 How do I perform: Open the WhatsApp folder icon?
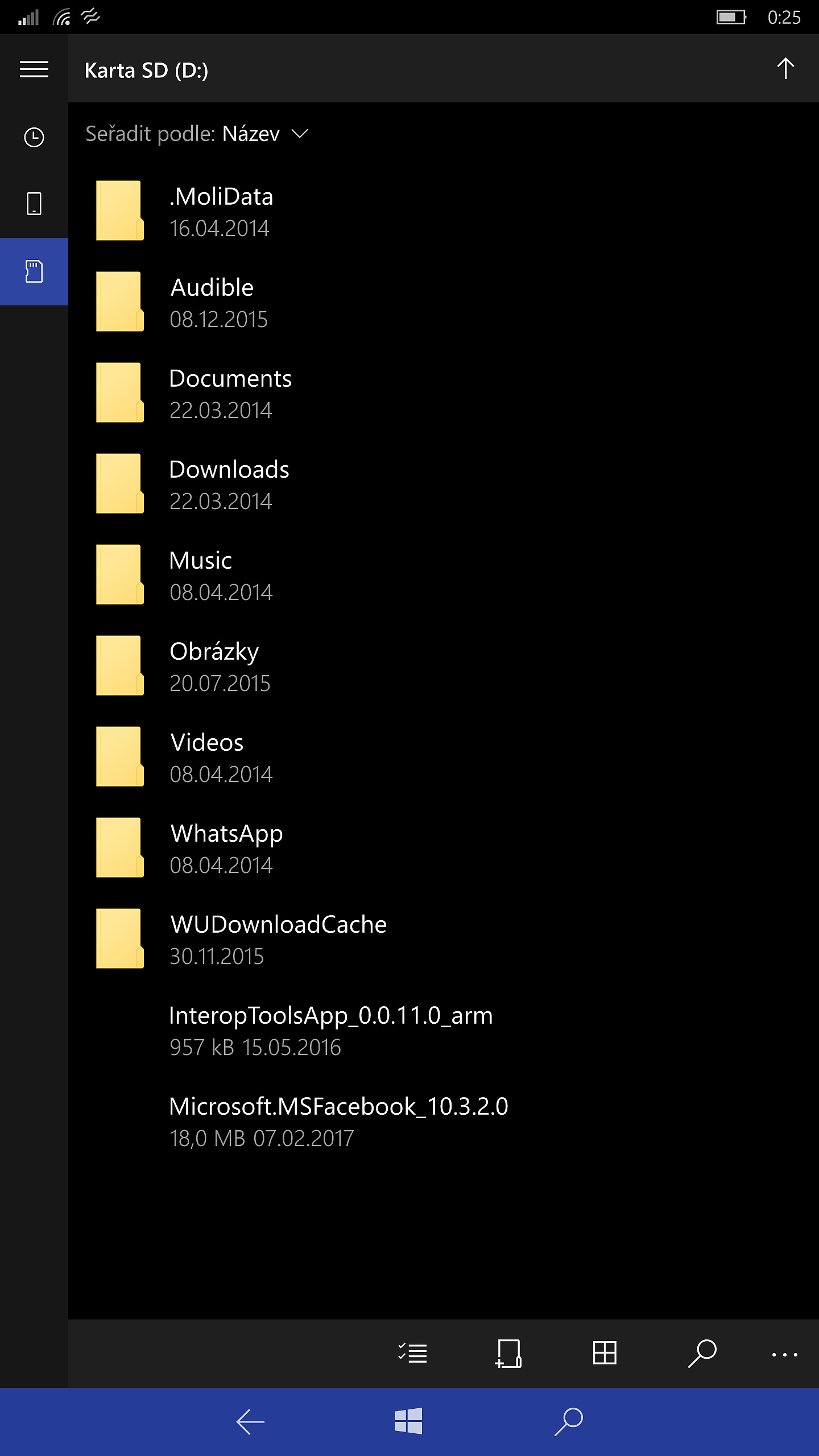click(x=119, y=847)
